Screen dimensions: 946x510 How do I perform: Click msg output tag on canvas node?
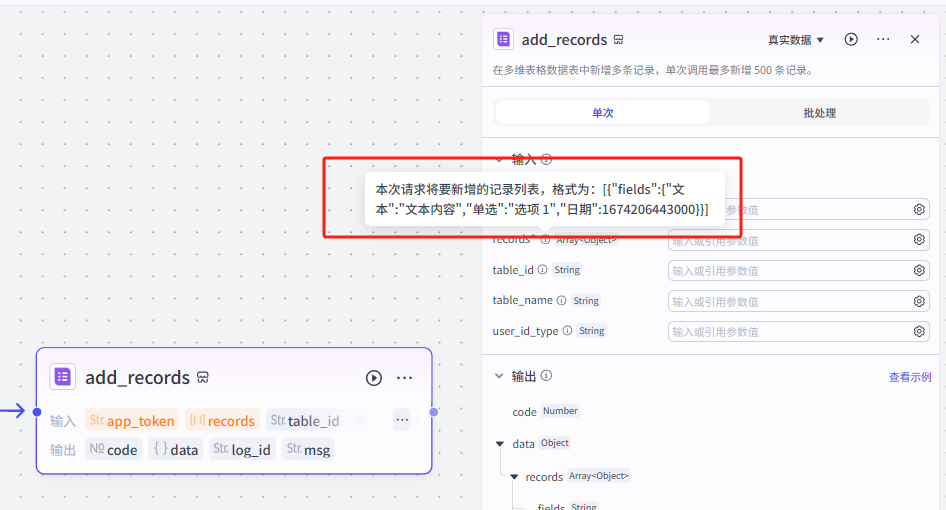pos(308,449)
